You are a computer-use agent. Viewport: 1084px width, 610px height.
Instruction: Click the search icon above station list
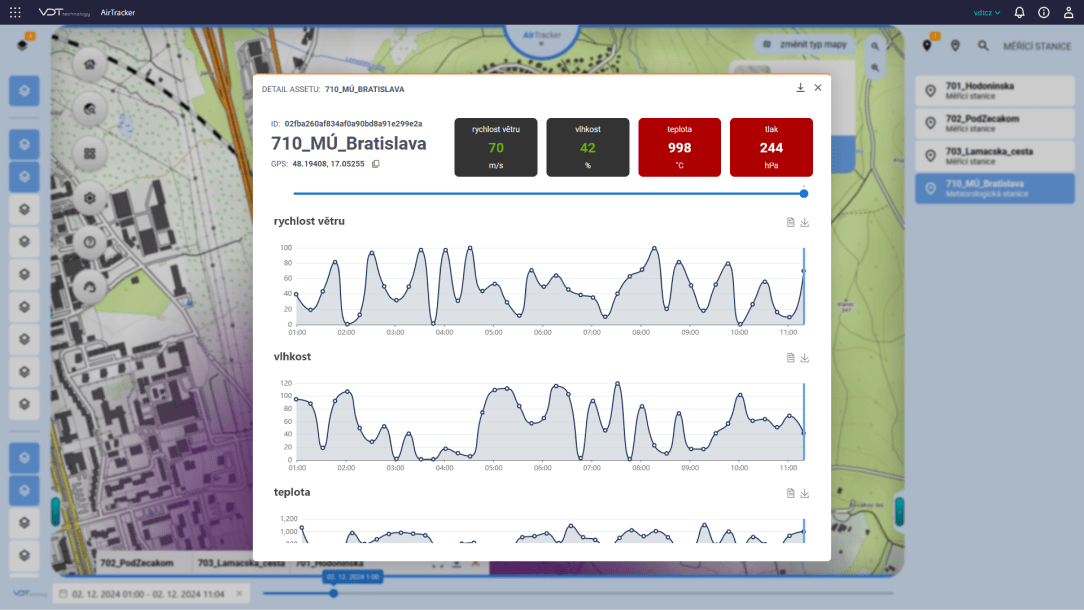[983, 46]
